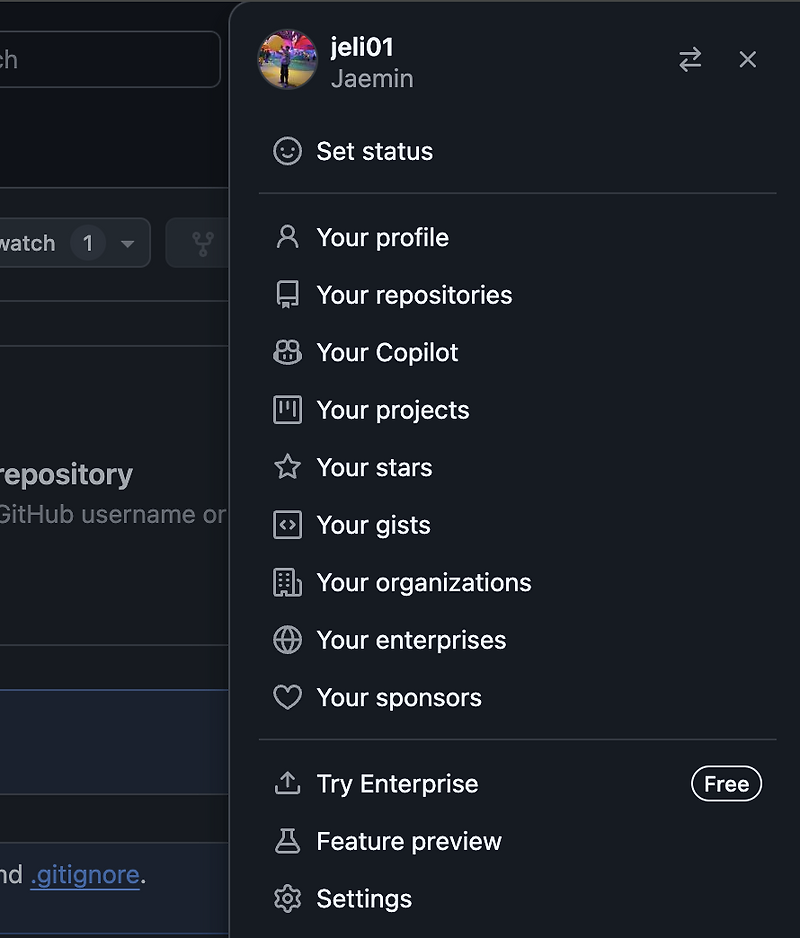Click the globe icon for enterprises
800x938 pixels.
coord(288,640)
